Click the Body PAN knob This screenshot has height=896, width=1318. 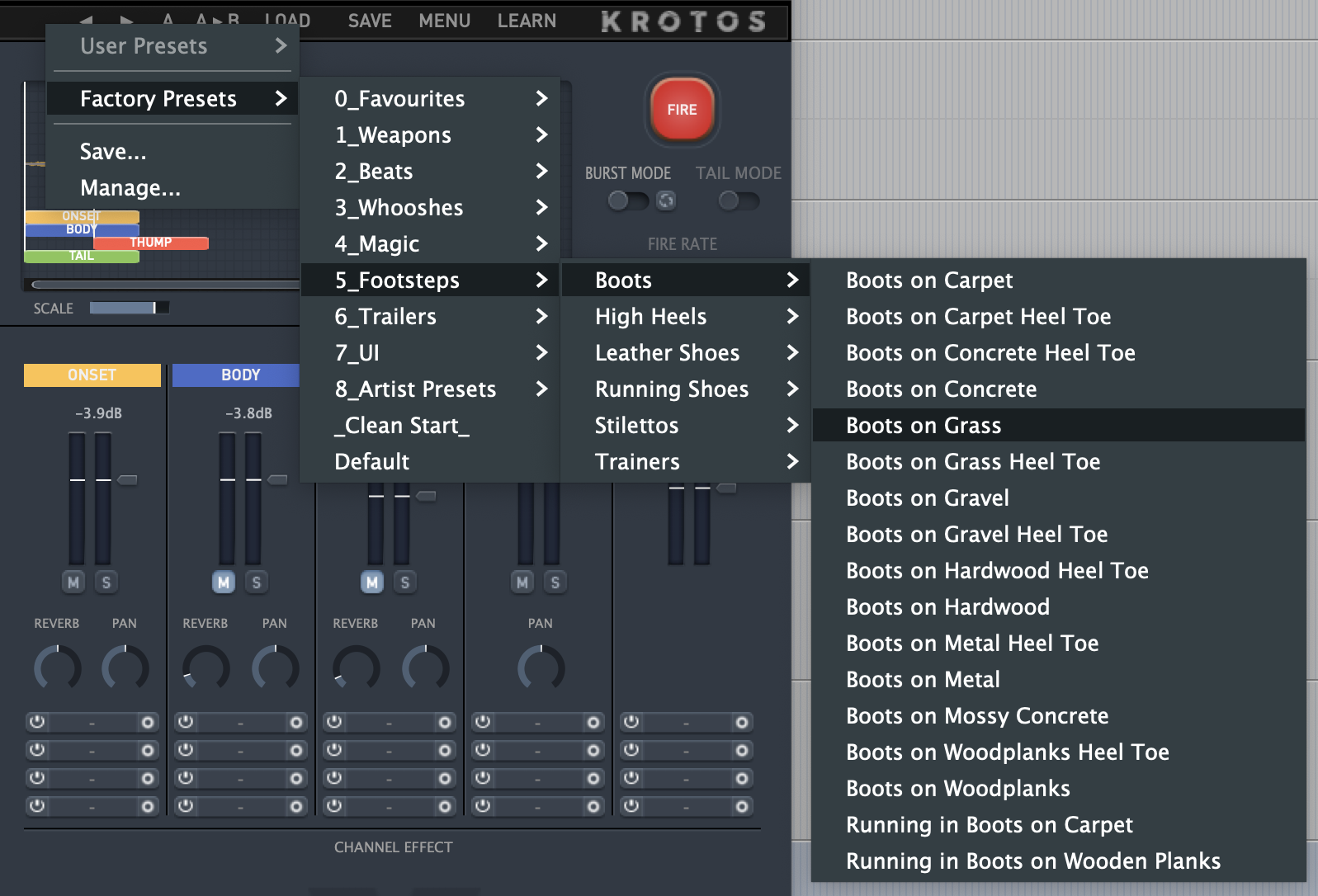click(x=275, y=668)
